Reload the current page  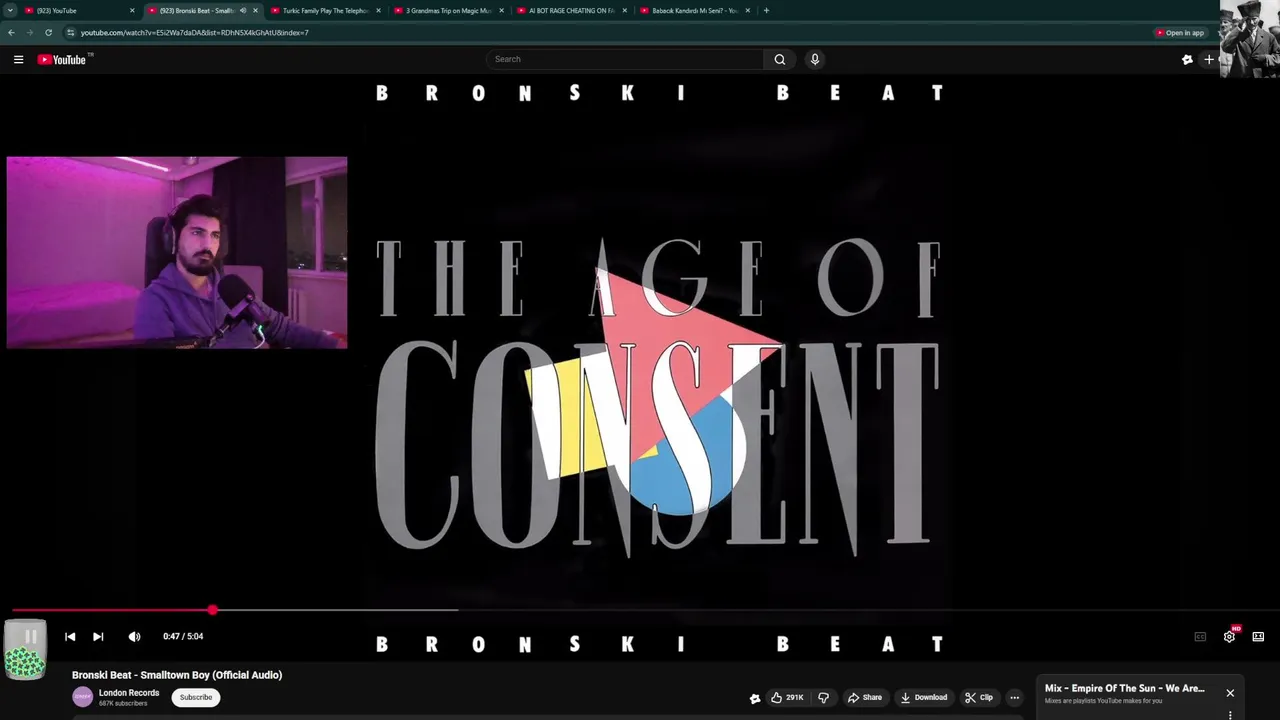48,32
